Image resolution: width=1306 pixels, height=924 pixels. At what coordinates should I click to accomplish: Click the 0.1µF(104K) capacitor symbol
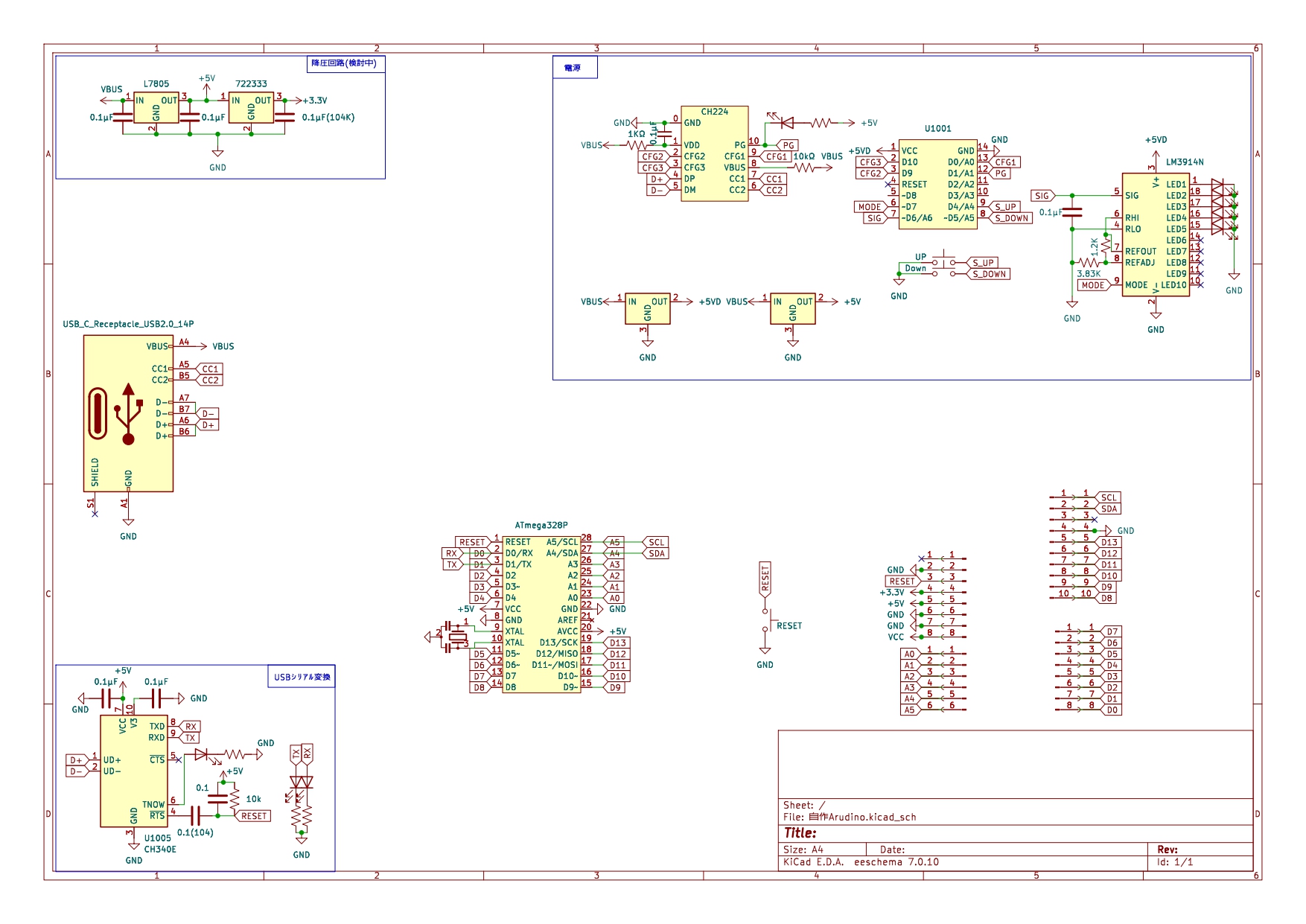(284, 117)
